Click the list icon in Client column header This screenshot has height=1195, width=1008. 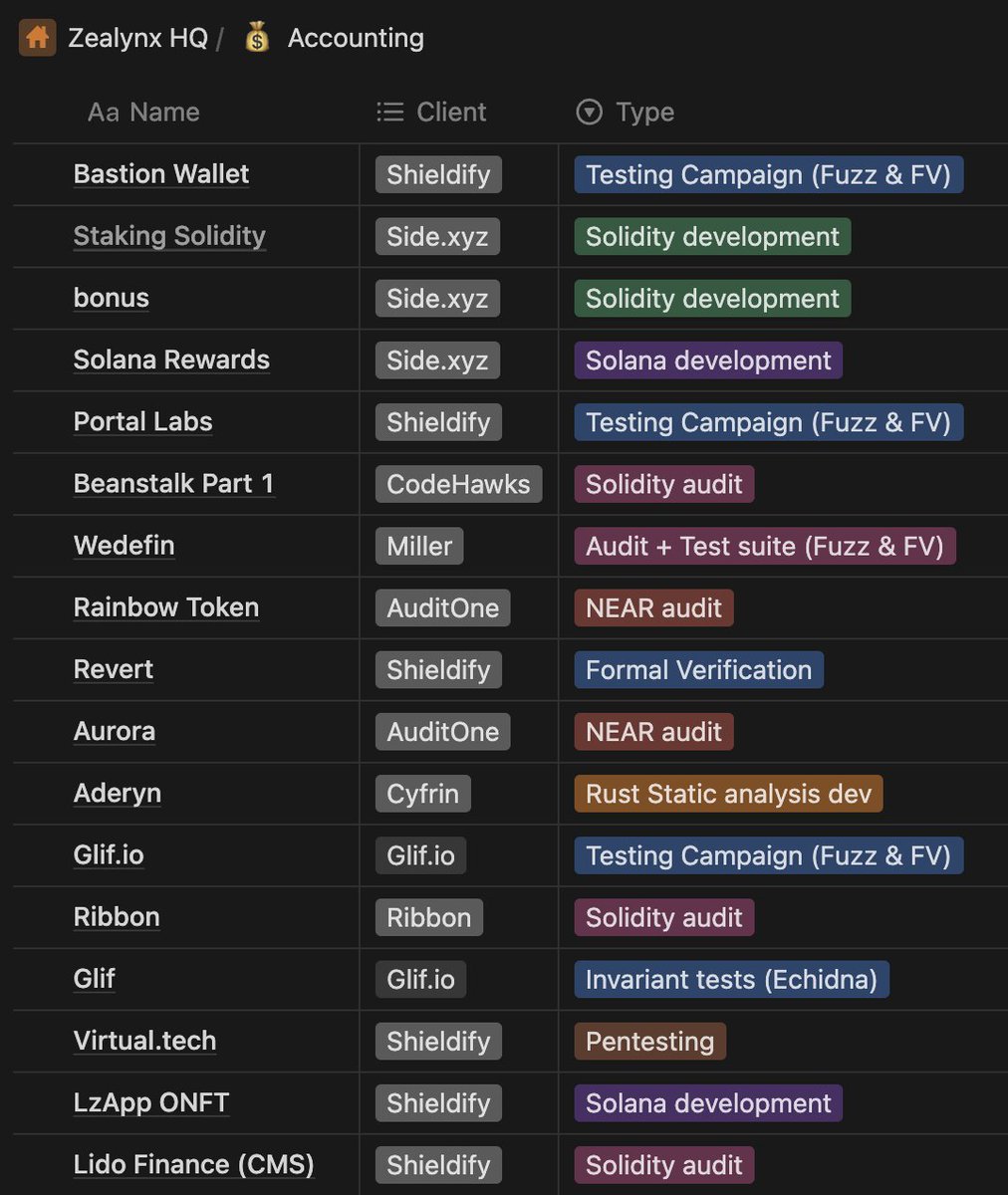coord(389,112)
